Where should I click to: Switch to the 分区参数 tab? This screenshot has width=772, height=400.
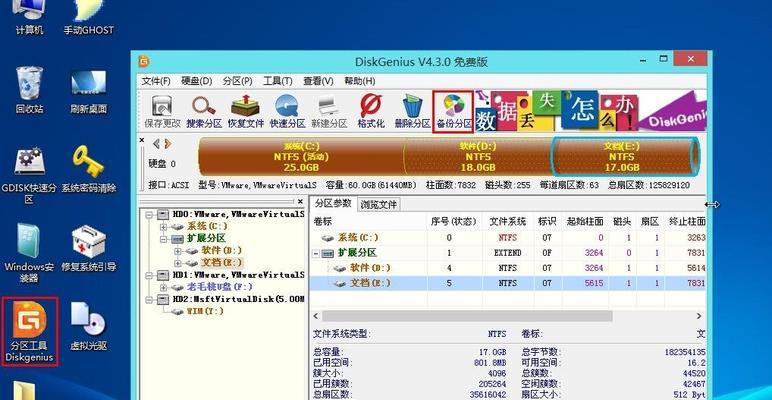point(333,203)
